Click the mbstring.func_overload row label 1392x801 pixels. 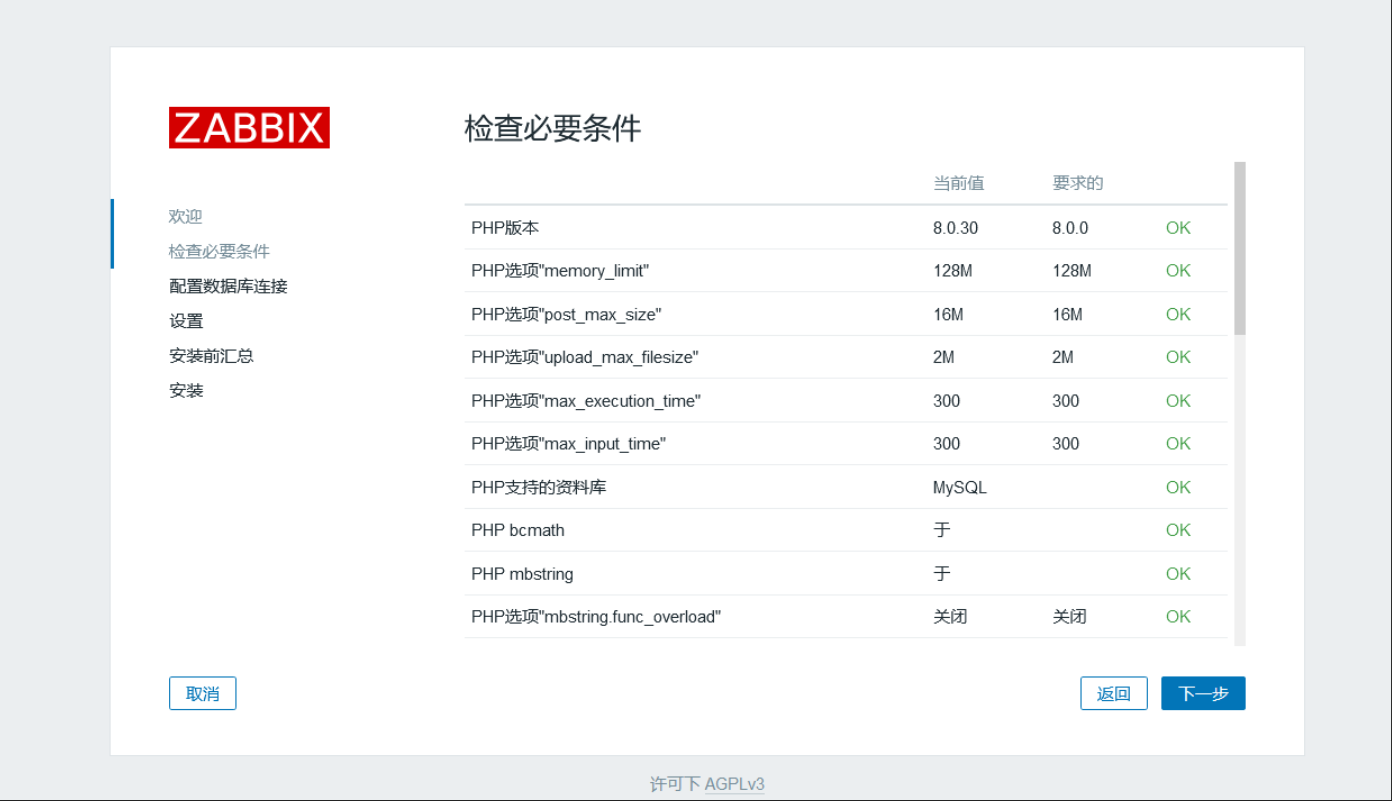pos(596,617)
